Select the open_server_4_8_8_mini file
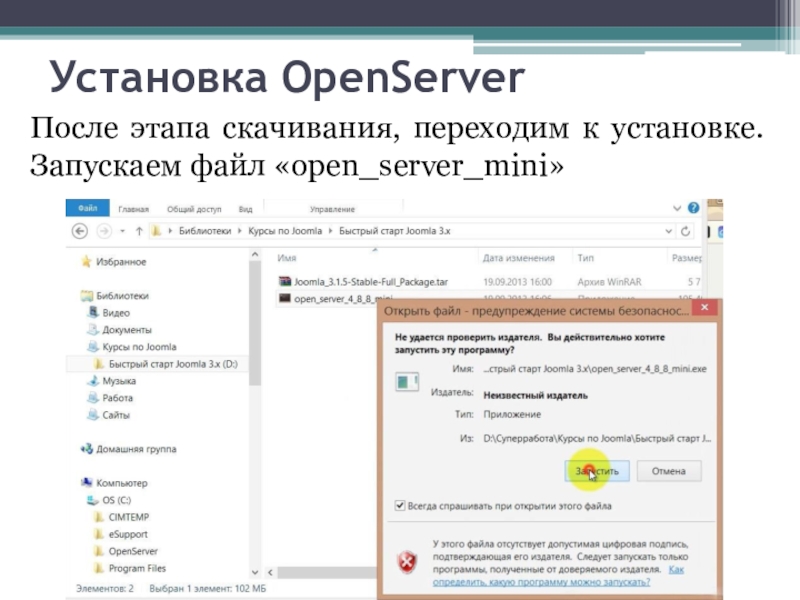 pyautogui.click(x=337, y=299)
